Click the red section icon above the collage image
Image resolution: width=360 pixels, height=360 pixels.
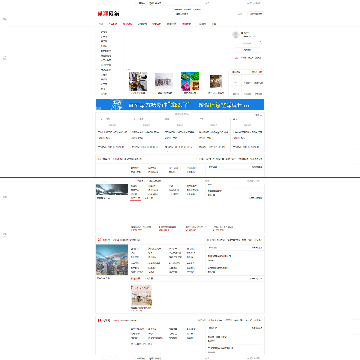pyautogui.click(x=99, y=240)
